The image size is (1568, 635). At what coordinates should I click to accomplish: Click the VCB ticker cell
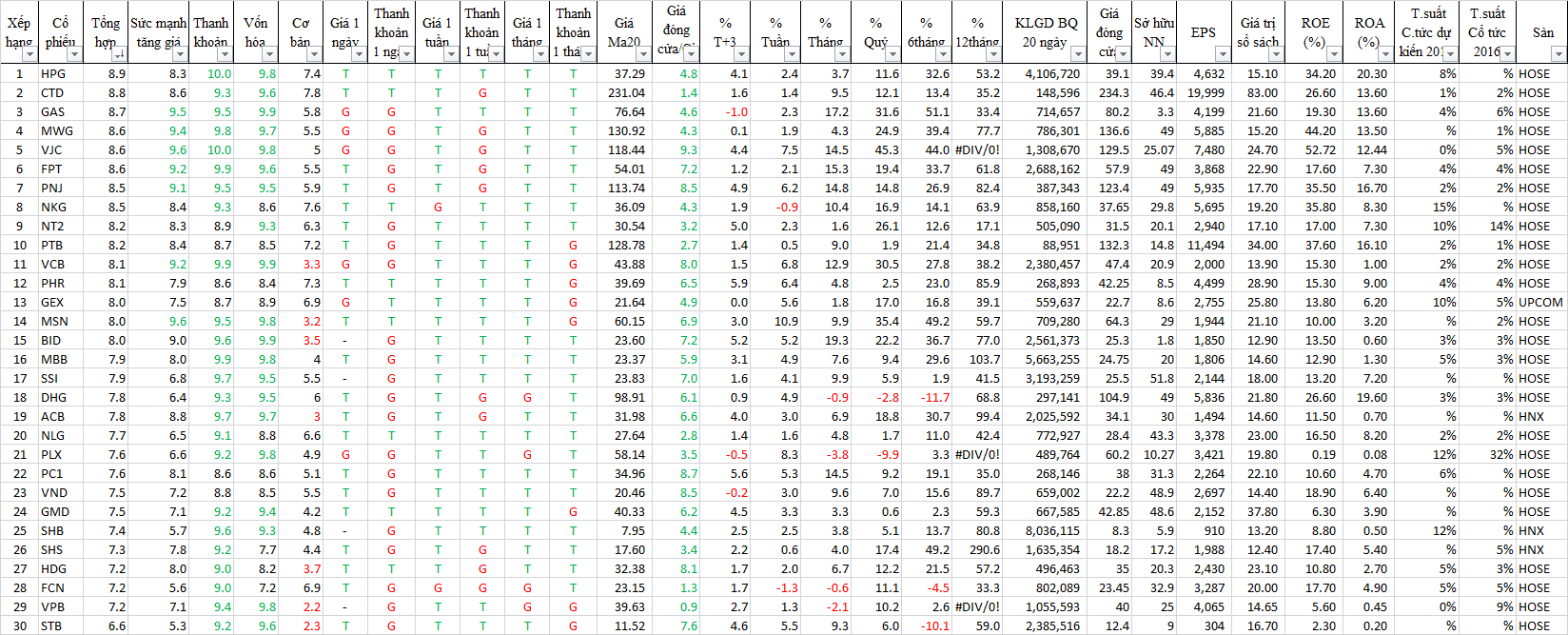click(61, 264)
